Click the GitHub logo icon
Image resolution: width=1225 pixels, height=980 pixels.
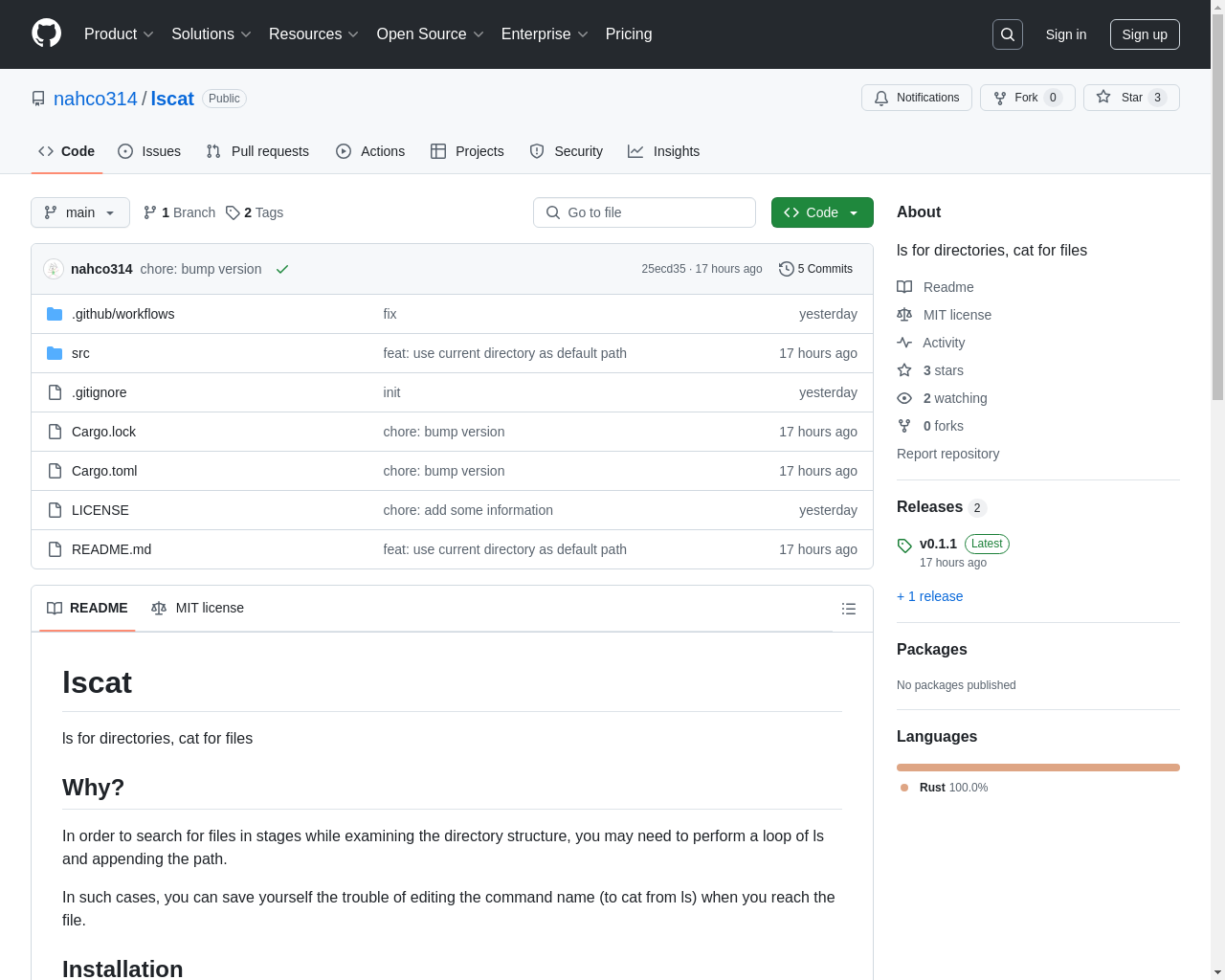[46, 33]
